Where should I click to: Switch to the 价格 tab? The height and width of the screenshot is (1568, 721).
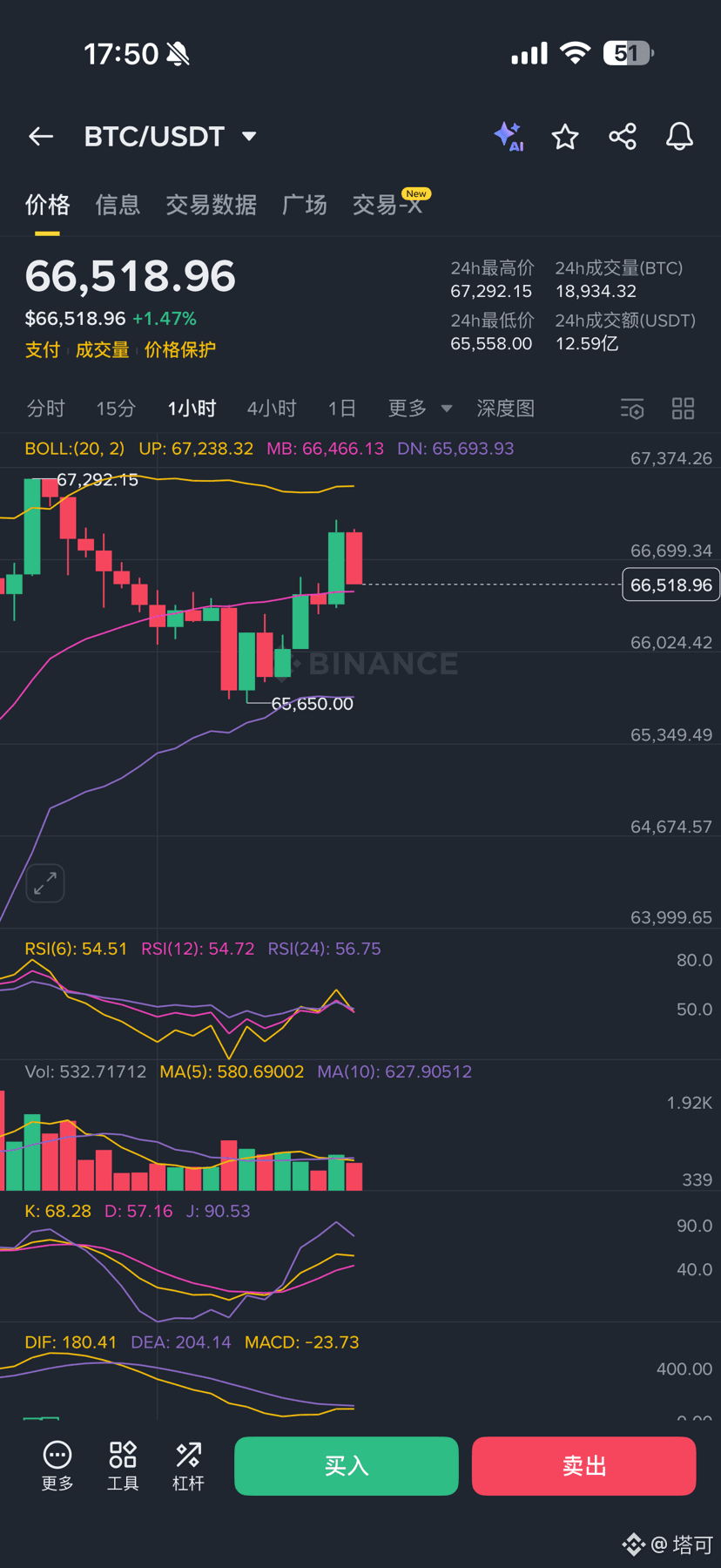pyautogui.click(x=47, y=205)
